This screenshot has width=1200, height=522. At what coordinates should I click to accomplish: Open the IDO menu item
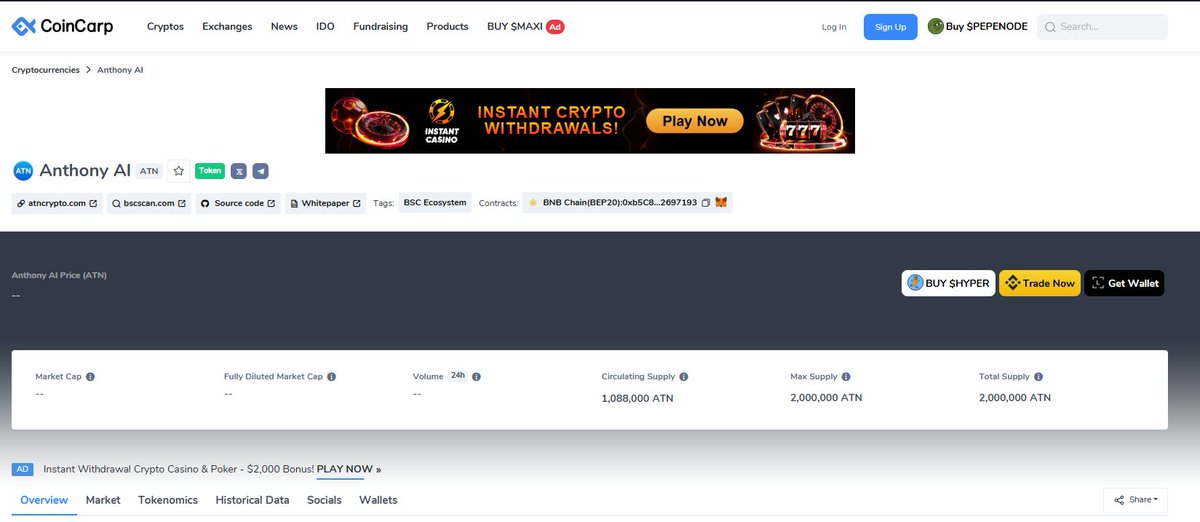(x=325, y=27)
